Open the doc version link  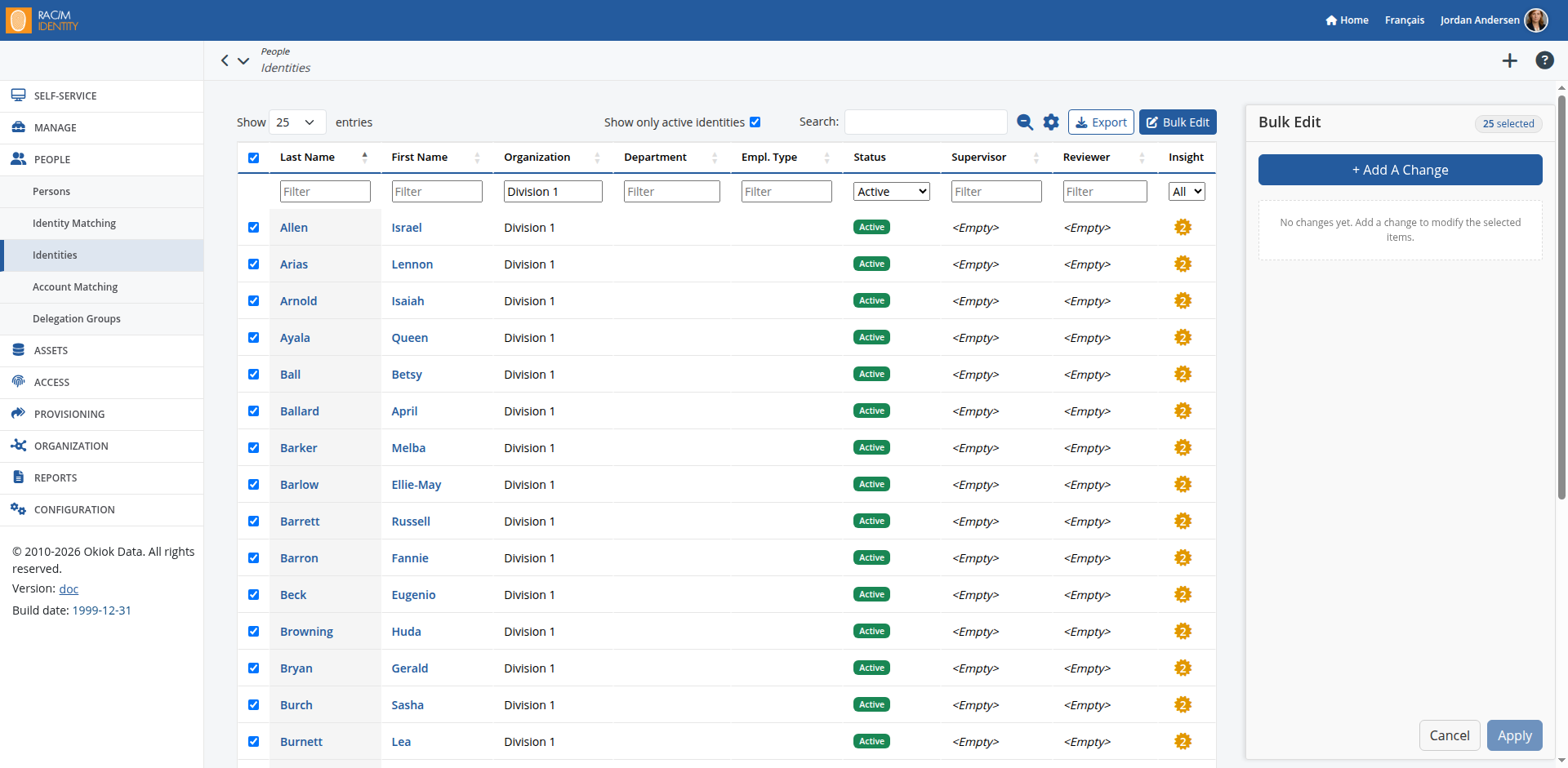pyautogui.click(x=69, y=589)
